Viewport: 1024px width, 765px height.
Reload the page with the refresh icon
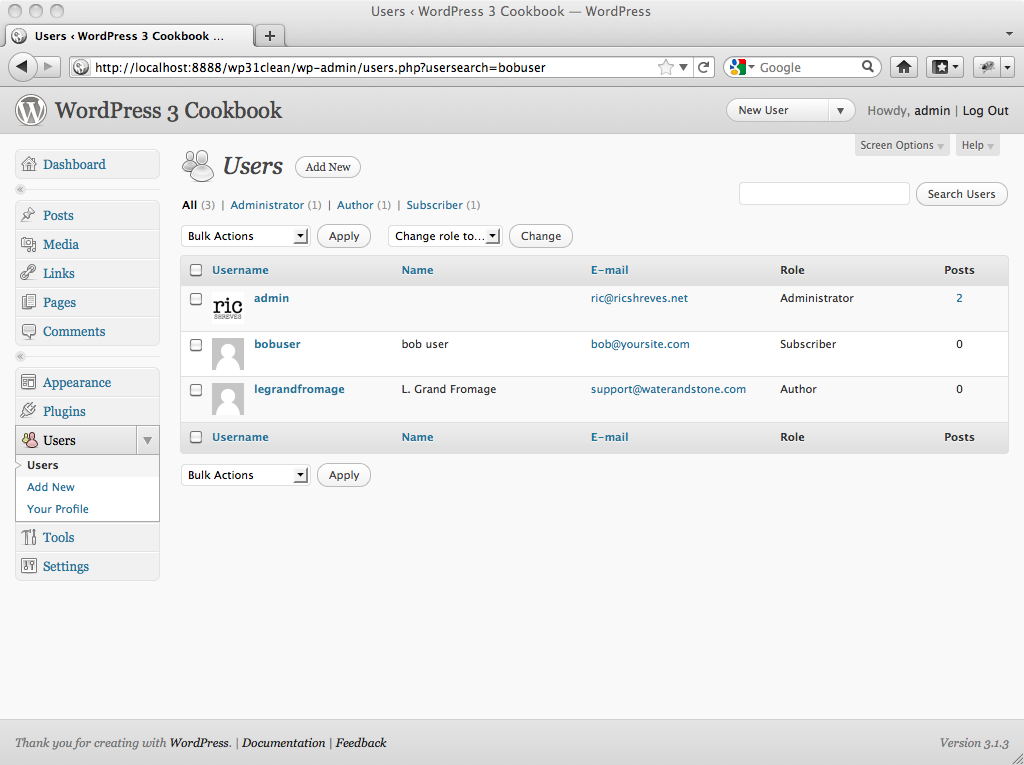[x=703, y=67]
